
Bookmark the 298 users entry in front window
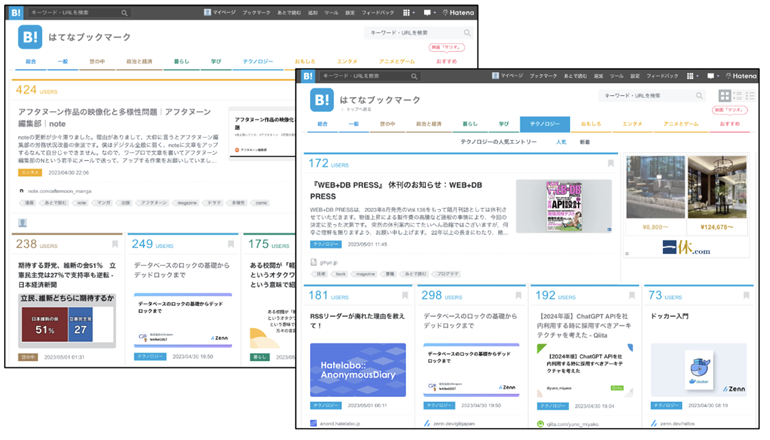tap(518, 296)
